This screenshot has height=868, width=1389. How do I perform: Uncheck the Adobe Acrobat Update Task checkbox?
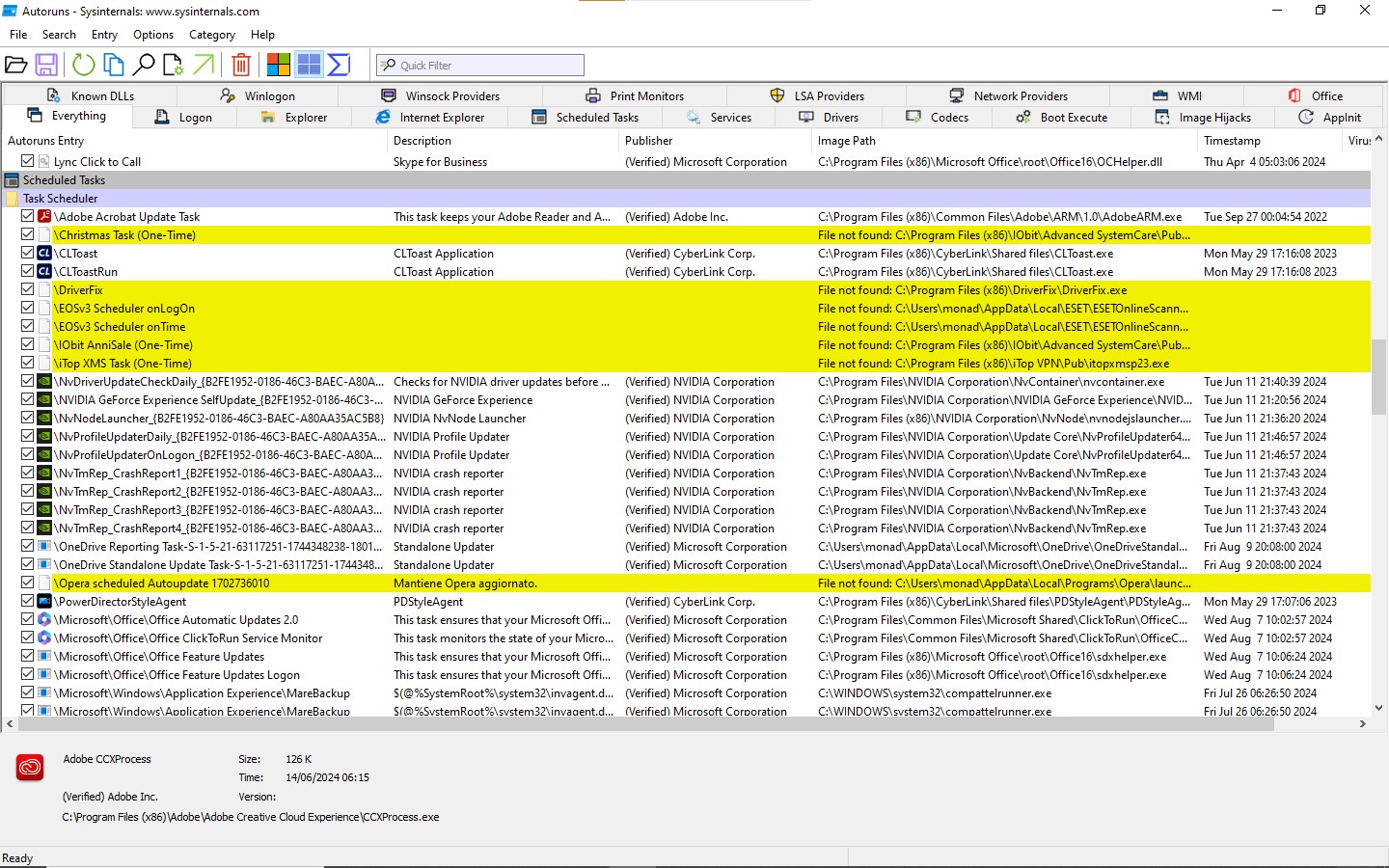28,217
